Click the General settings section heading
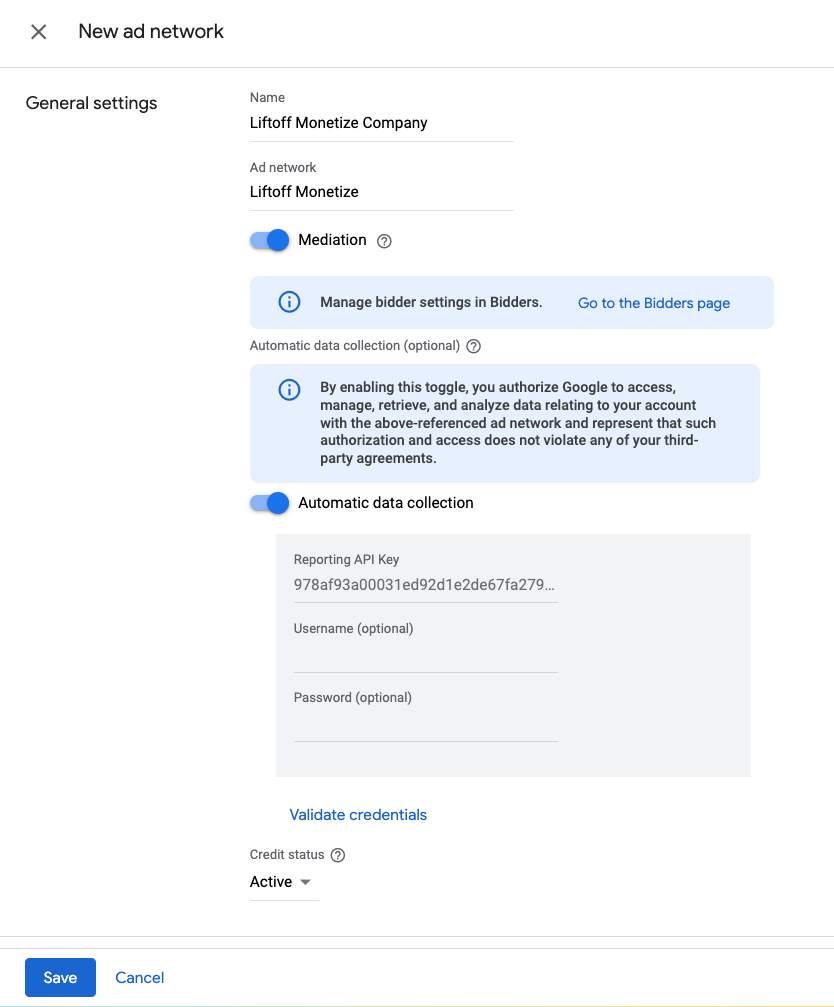834x1007 pixels. pos(91,103)
